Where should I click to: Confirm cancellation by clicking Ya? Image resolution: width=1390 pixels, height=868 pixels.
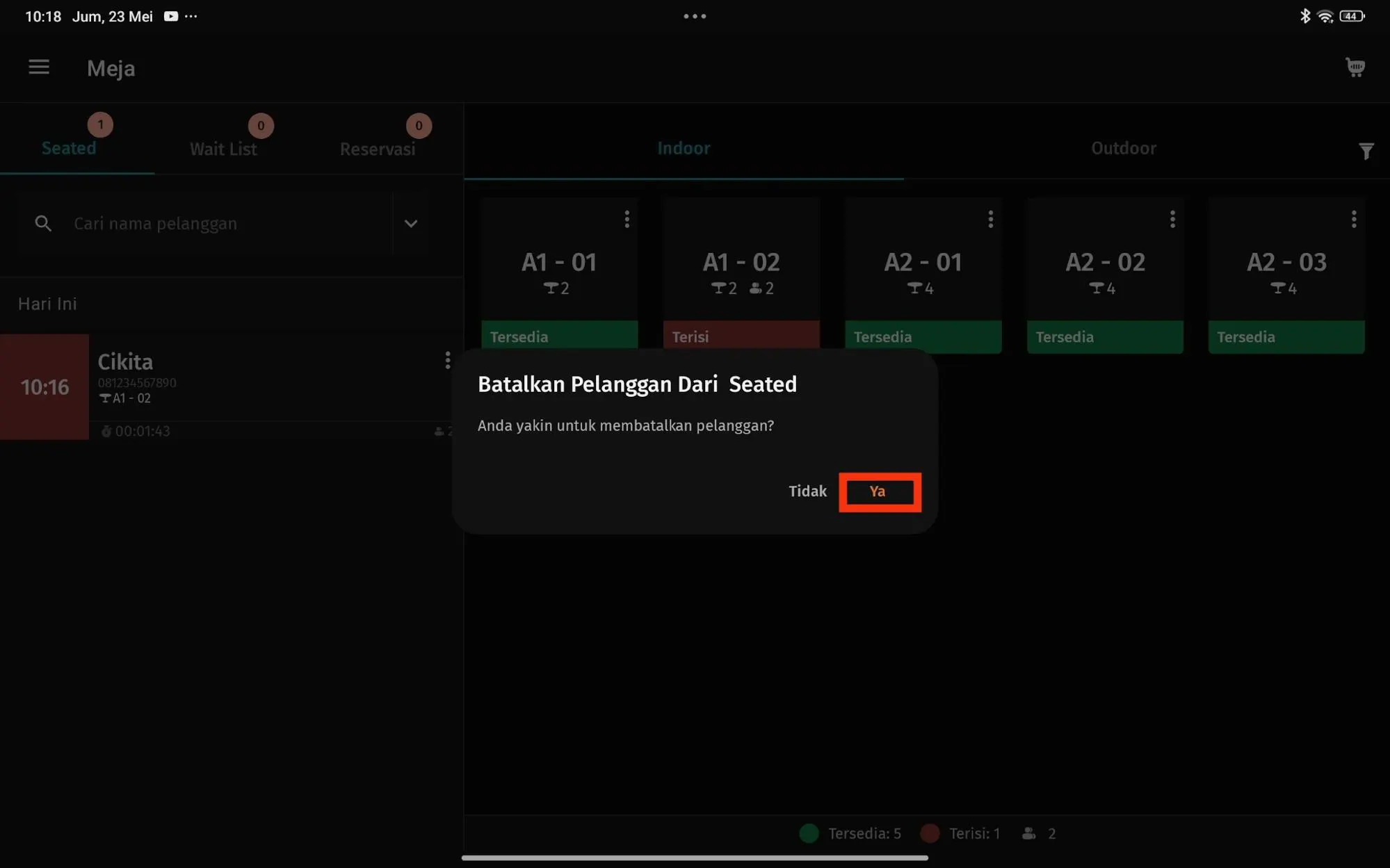(878, 491)
